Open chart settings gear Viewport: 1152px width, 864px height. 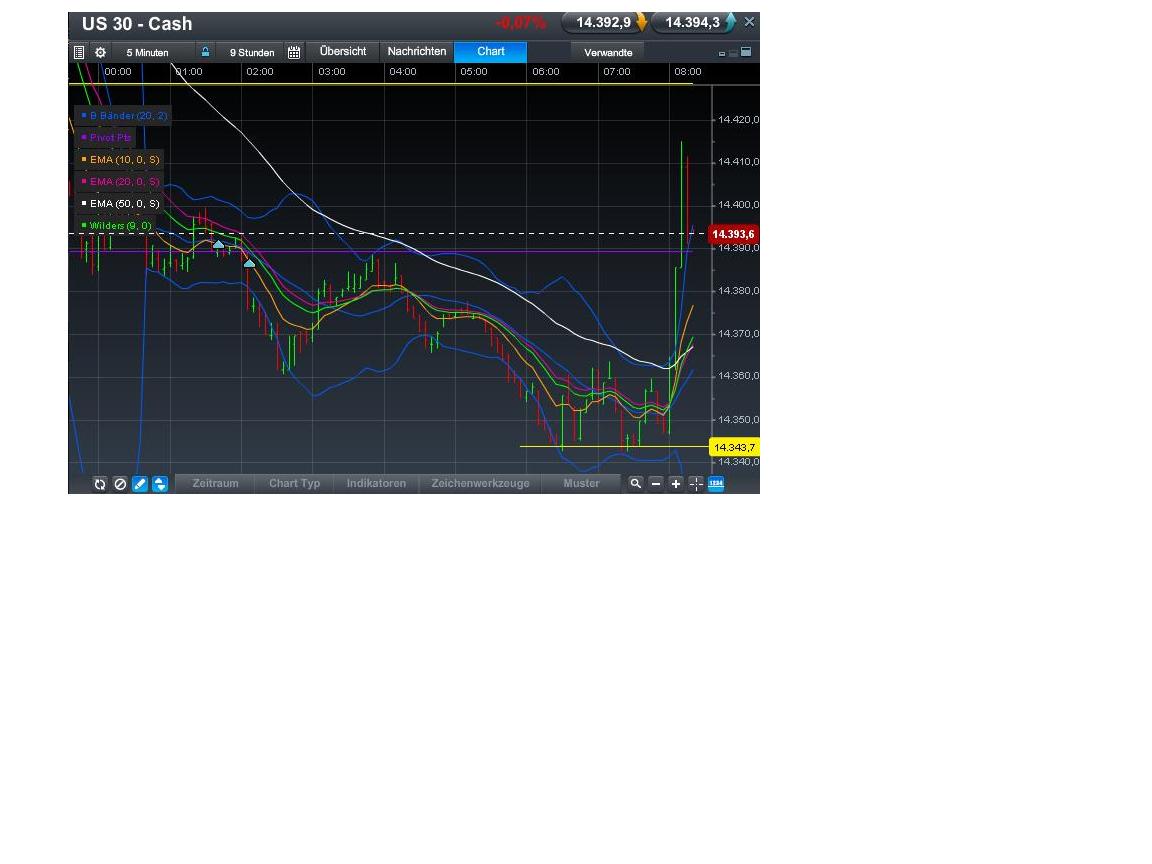pyautogui.click(x=101, y=52)
